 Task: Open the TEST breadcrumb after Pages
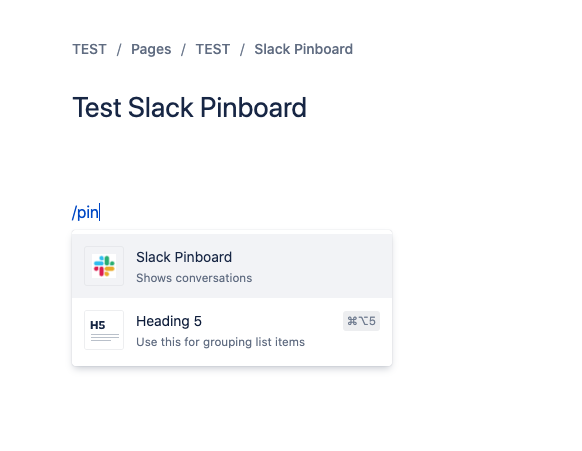click(x=213, y=49)
